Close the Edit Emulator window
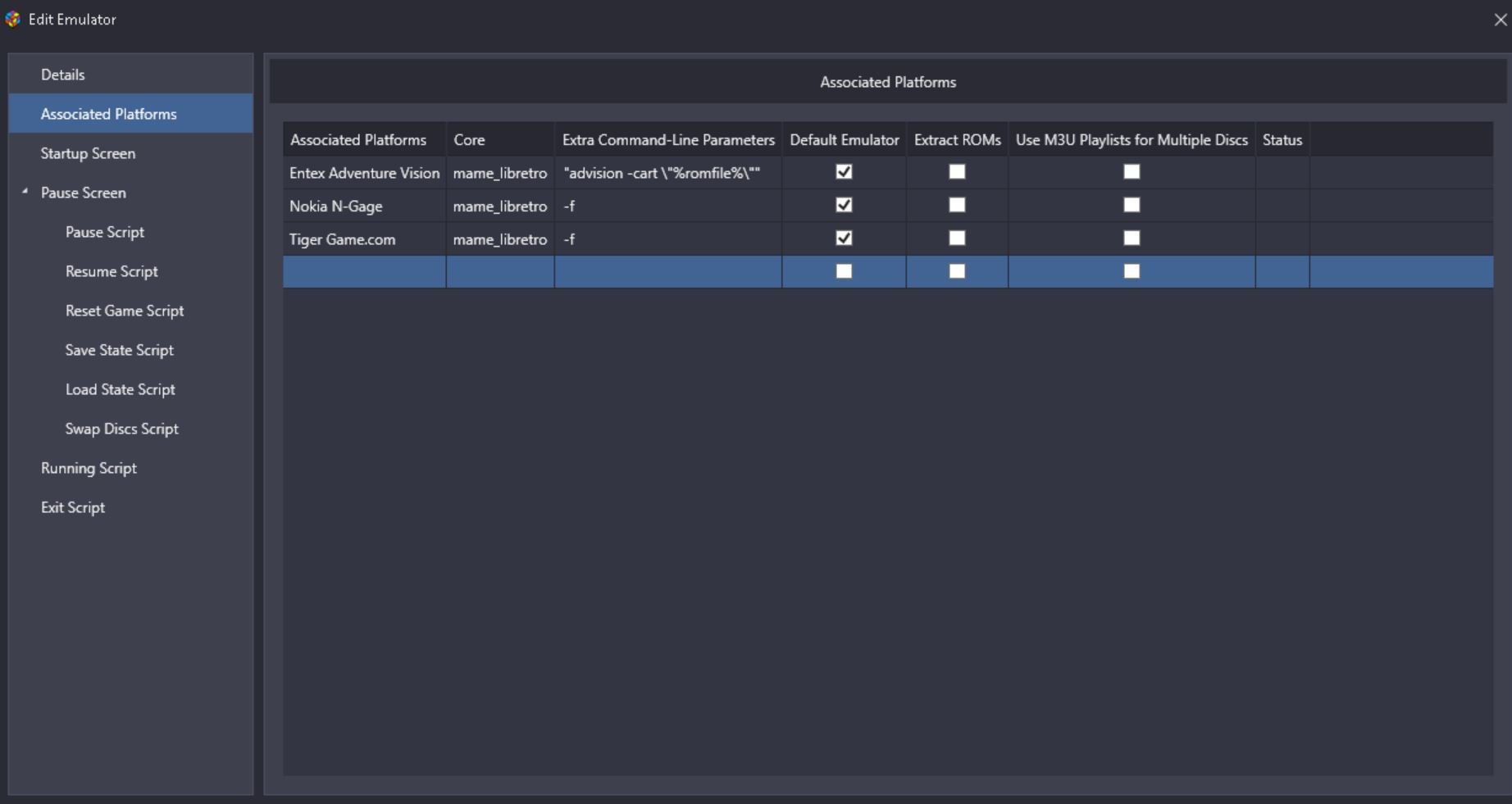 pyautogui.click(x=1501, y=20)
